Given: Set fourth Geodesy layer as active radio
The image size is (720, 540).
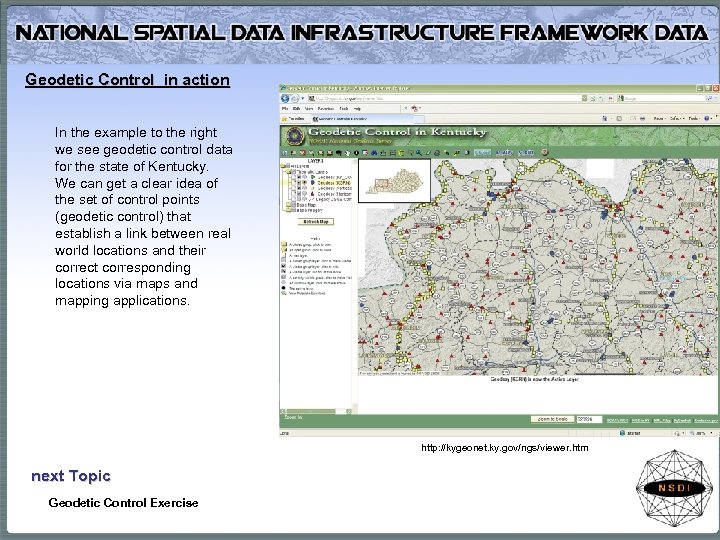Looking at the screenshot, I should pos(304,194).
